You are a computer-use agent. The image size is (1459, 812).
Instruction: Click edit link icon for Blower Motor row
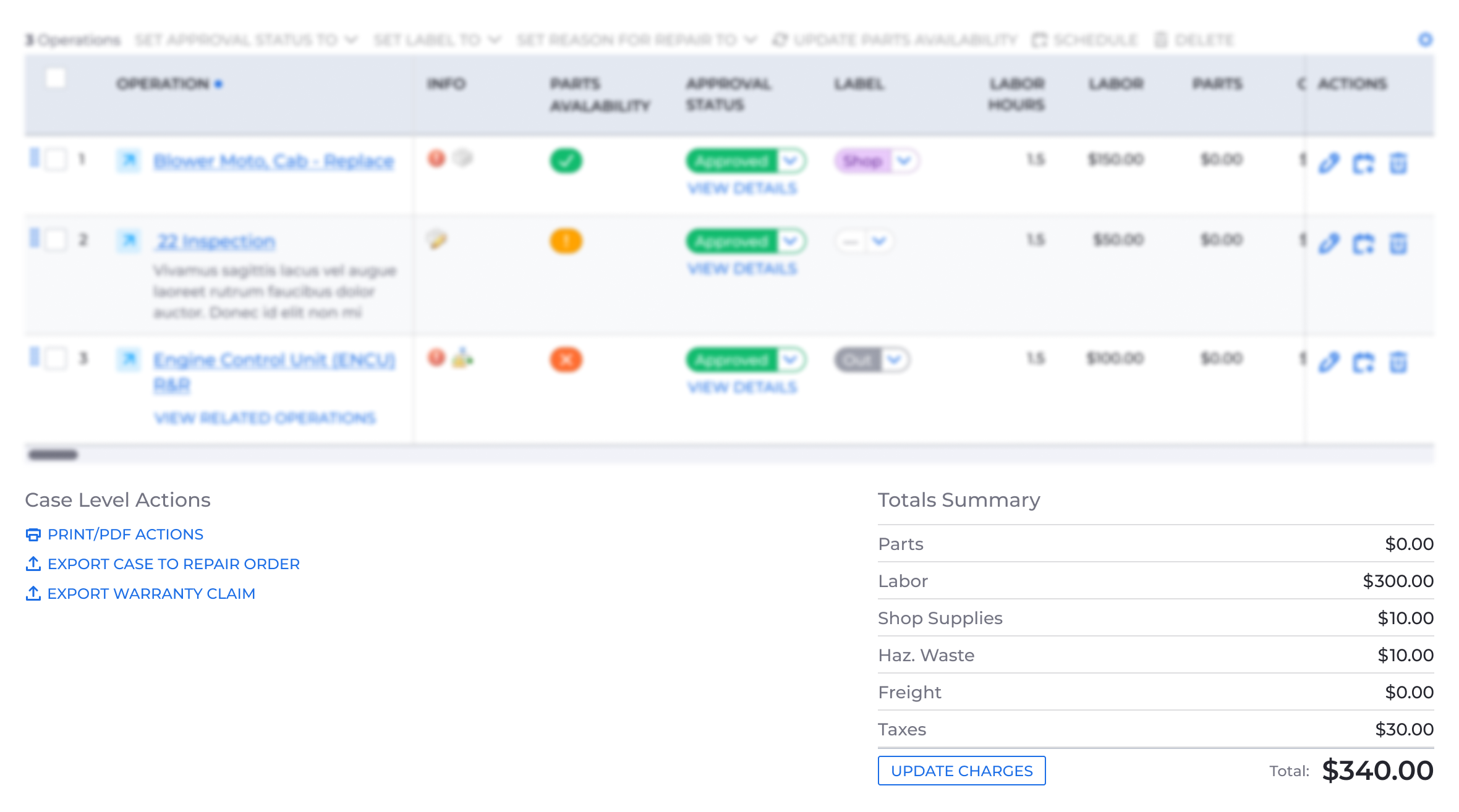pyautogui.click(x=1329, y=163)
